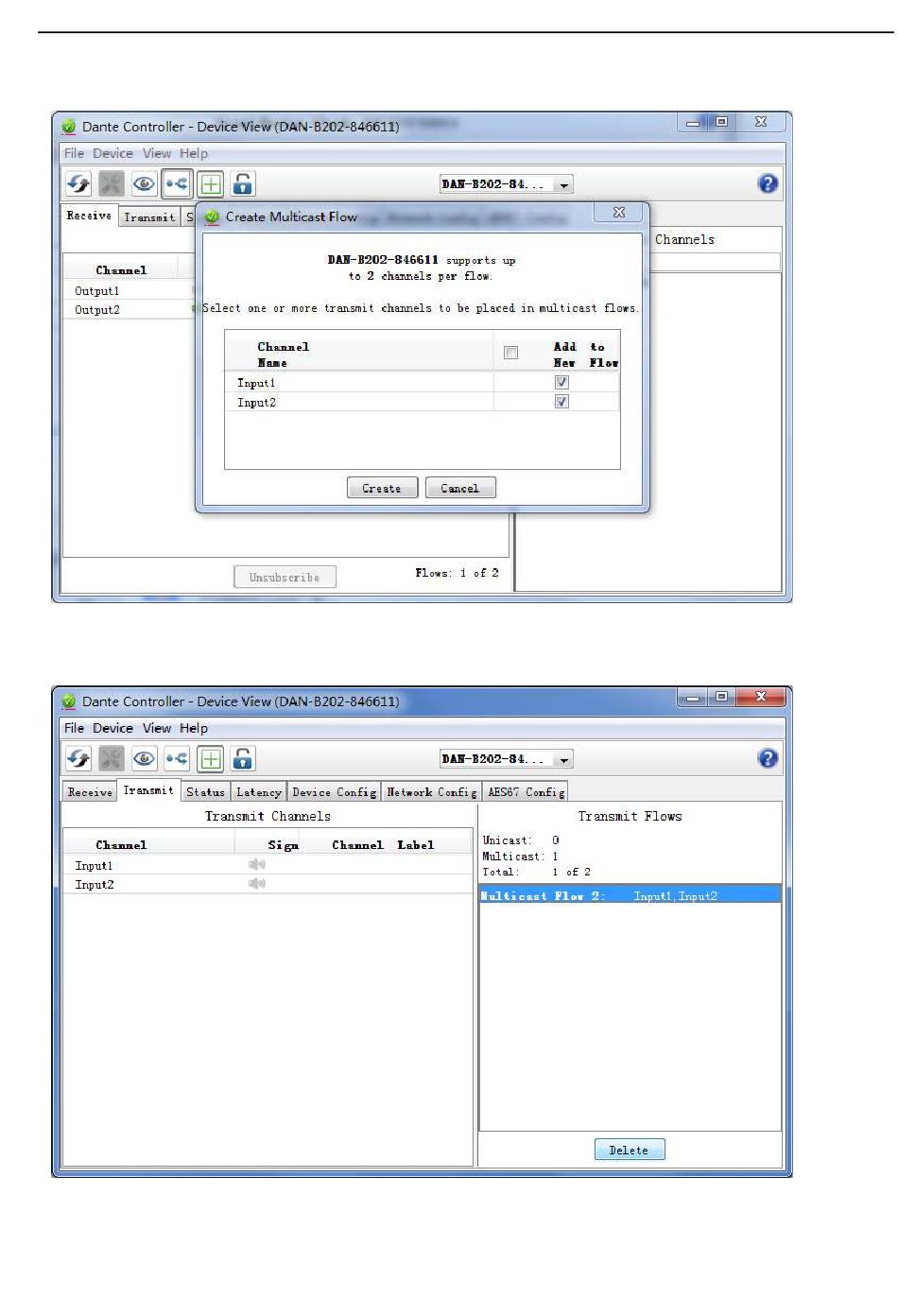Screen dimensions: 898x1316
Task: Click the reload icon in the Transmit Flows window
Action: (x=78, y=758)
